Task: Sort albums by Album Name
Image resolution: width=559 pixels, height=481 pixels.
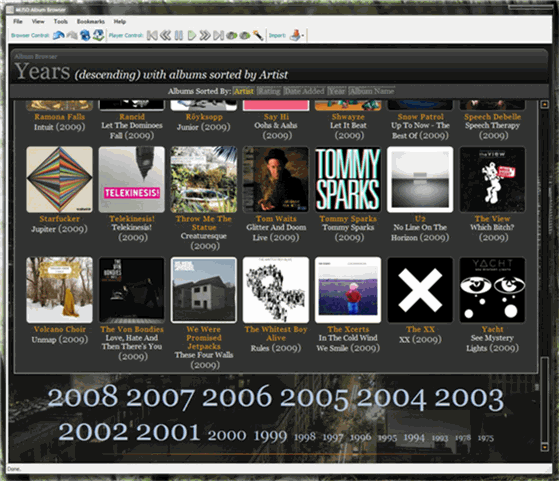Action: point(371,91)
